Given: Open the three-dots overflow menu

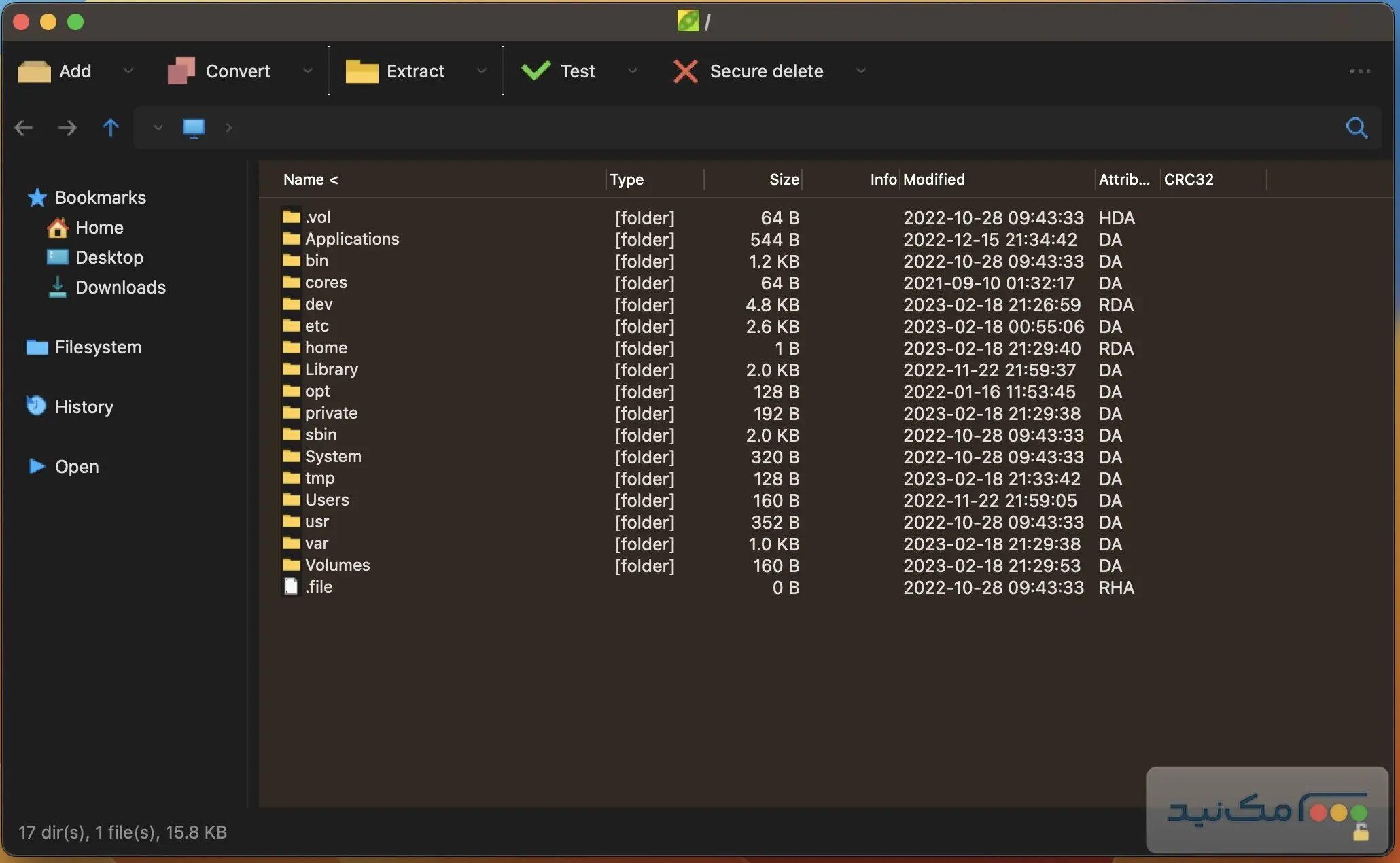Looking at the screenshot, I should (1360, 71).
